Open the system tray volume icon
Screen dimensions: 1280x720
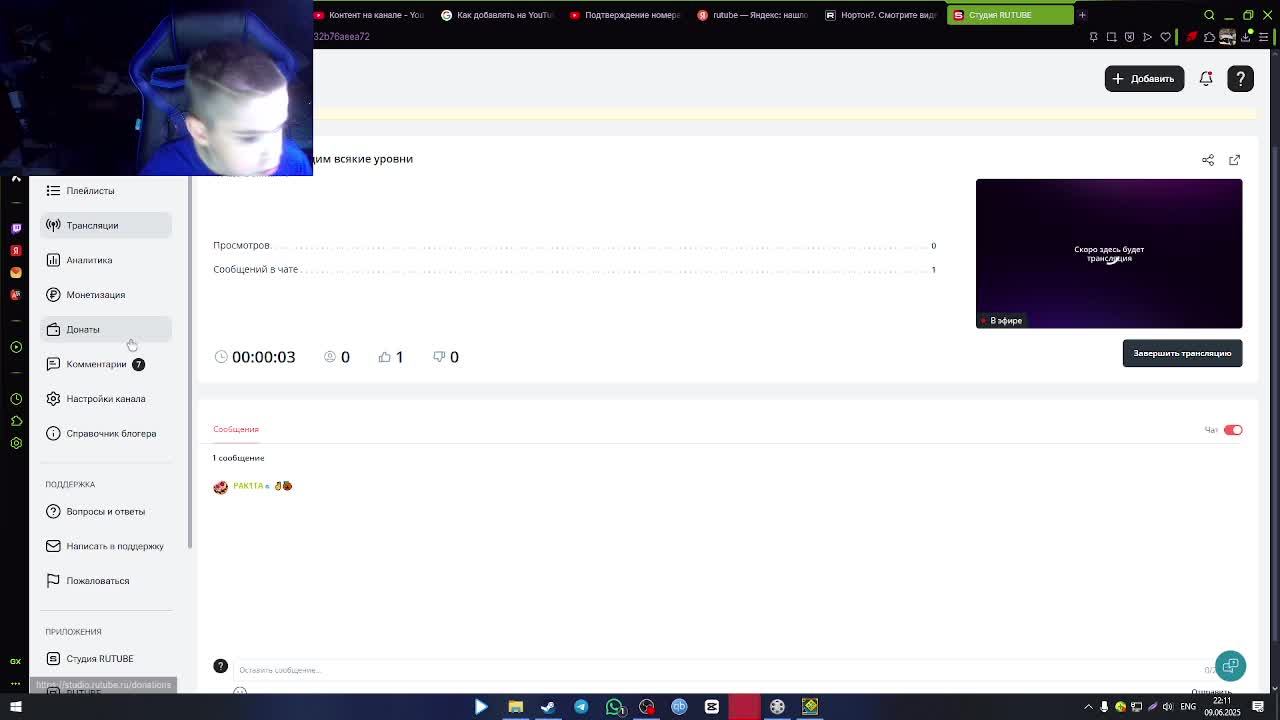pyautogui.click(x=1167, y=707)
